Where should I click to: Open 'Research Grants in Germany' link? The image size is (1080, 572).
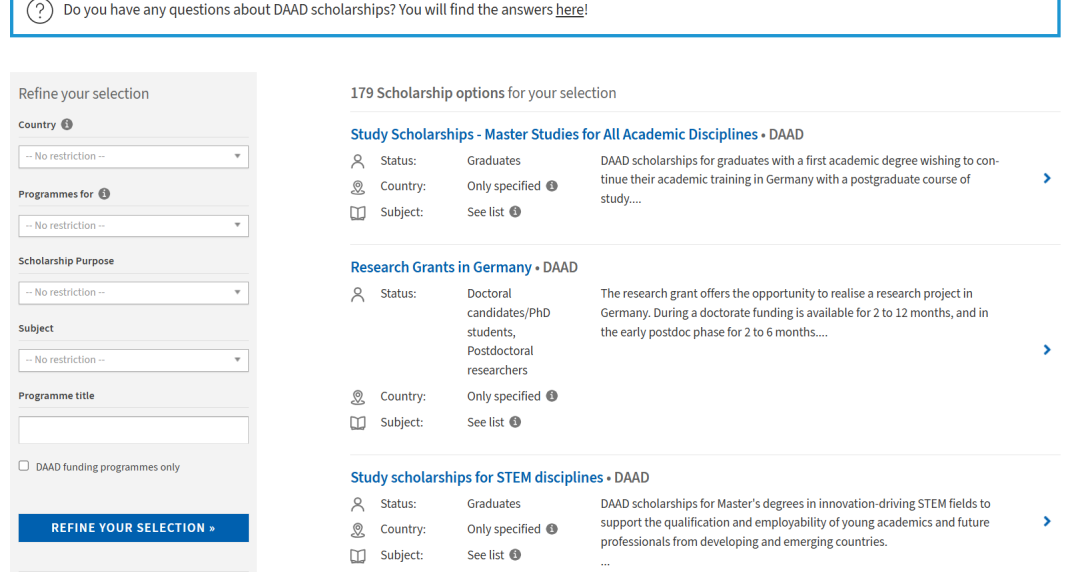coord(441,267)
